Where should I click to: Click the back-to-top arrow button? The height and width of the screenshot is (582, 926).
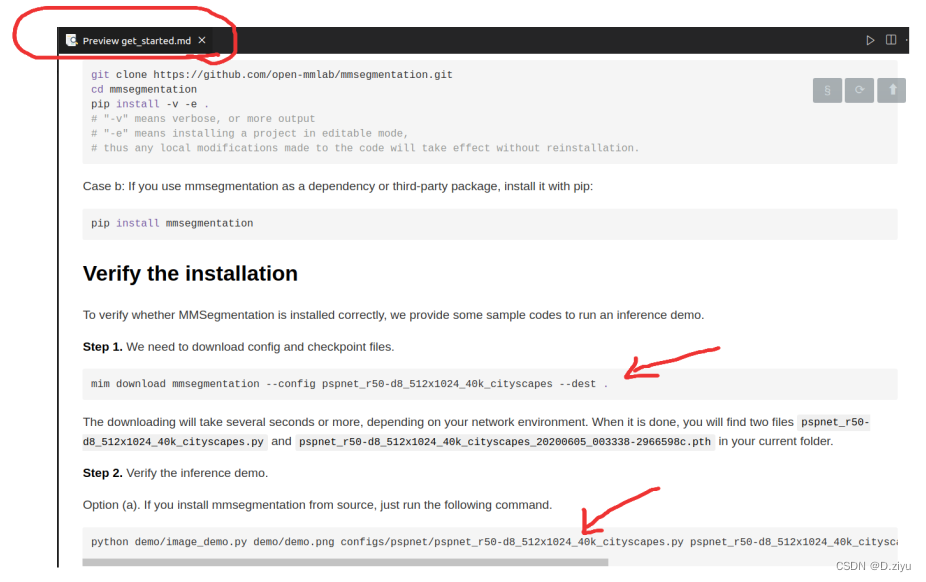pos(892,90)
